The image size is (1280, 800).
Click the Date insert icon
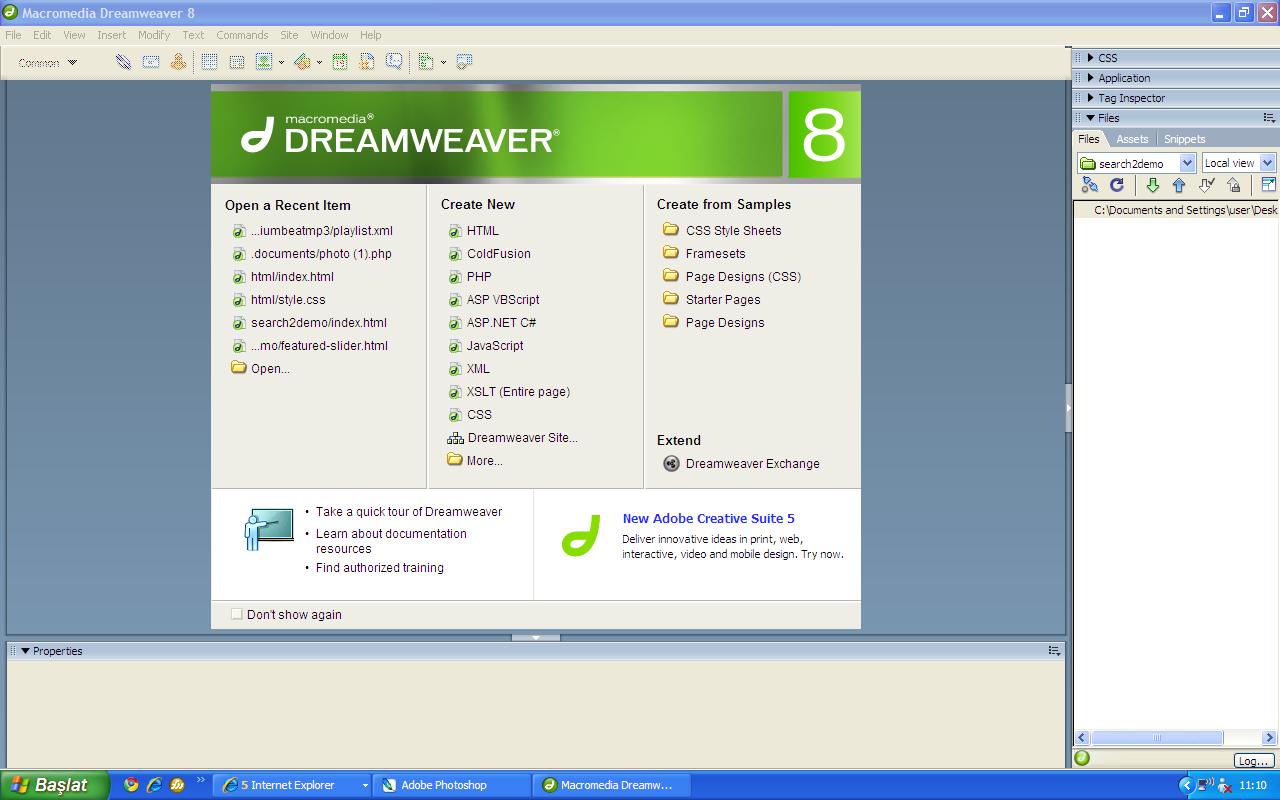[x=340, y=62]
